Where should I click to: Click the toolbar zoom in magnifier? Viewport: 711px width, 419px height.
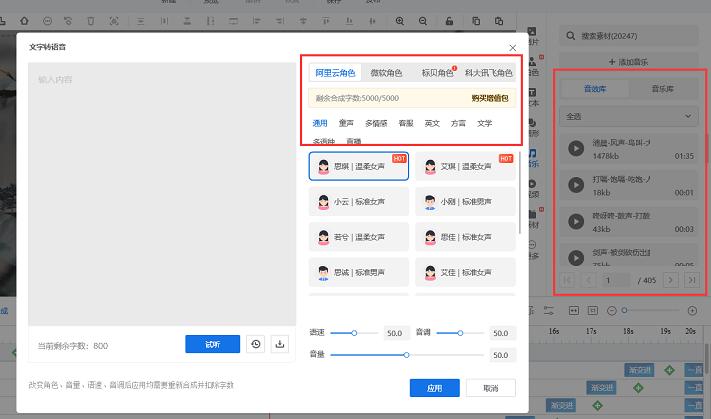pos(399,21)
